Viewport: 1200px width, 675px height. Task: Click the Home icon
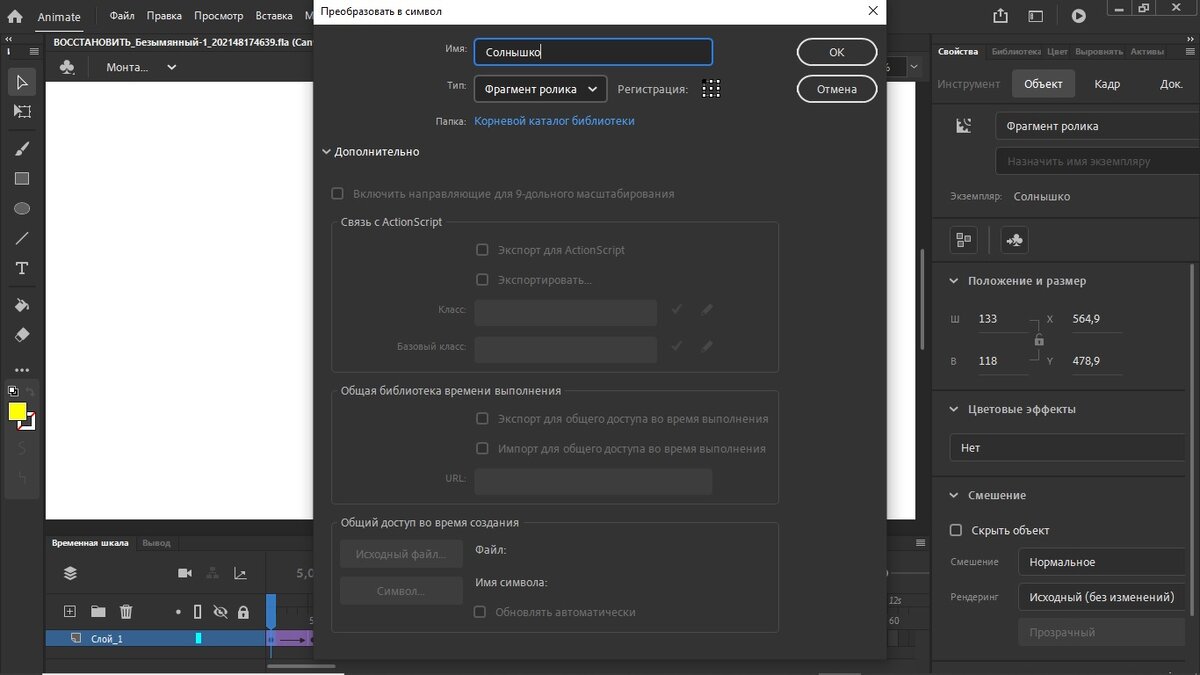pyautogui.click(x=15, y=16)
